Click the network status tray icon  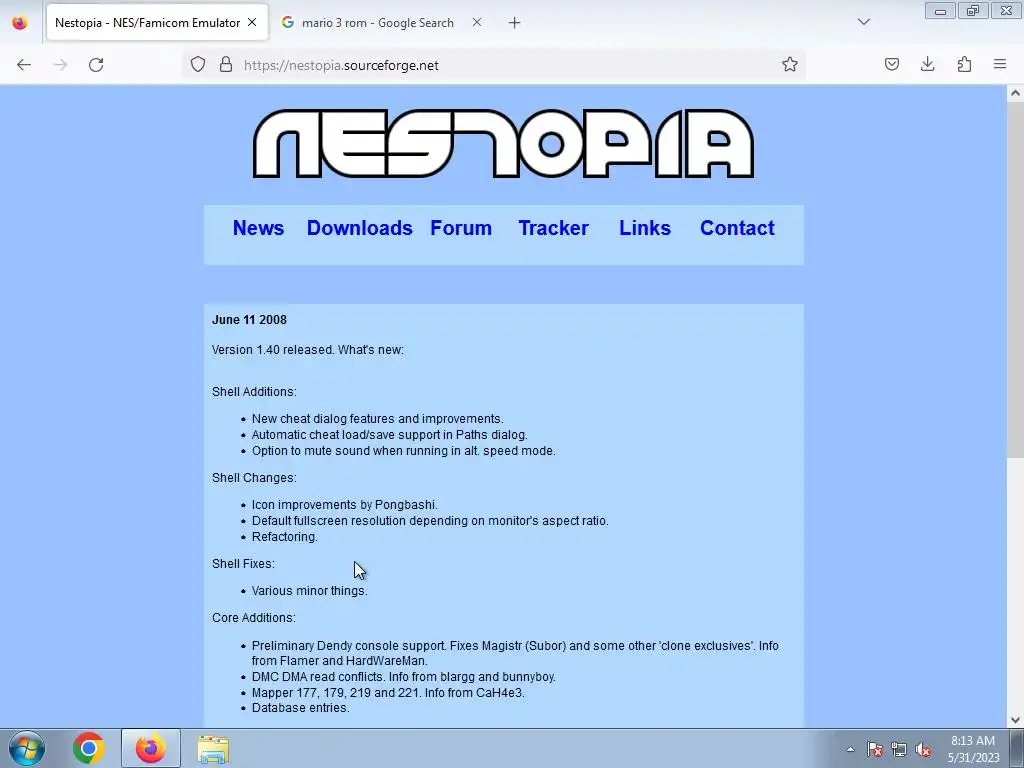(899, 749)
